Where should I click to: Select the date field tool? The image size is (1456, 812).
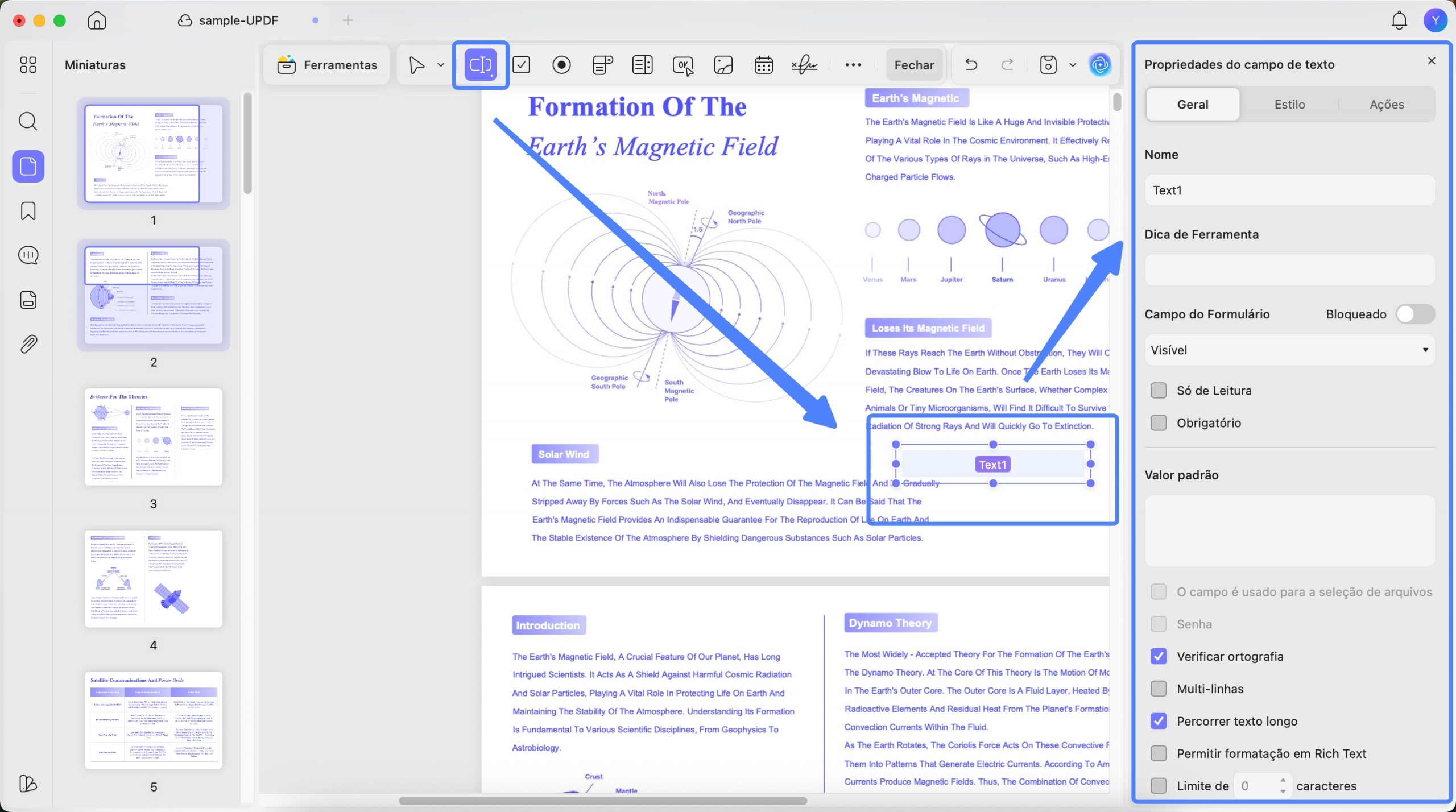pos(763,65)
